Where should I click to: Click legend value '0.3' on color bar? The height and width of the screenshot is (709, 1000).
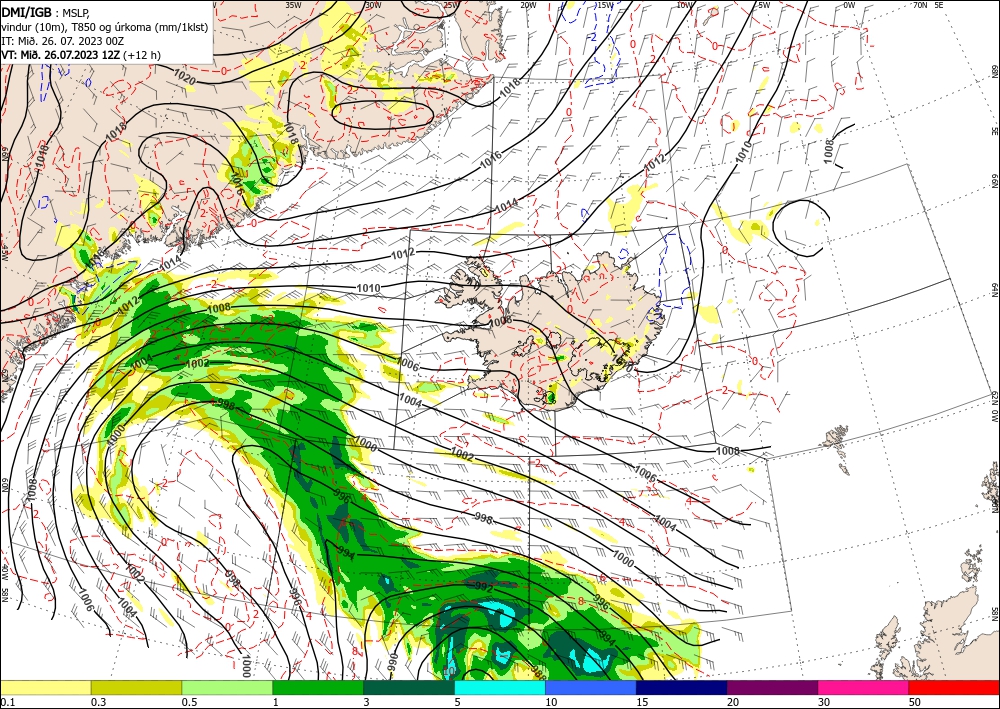tap(98, 702)
